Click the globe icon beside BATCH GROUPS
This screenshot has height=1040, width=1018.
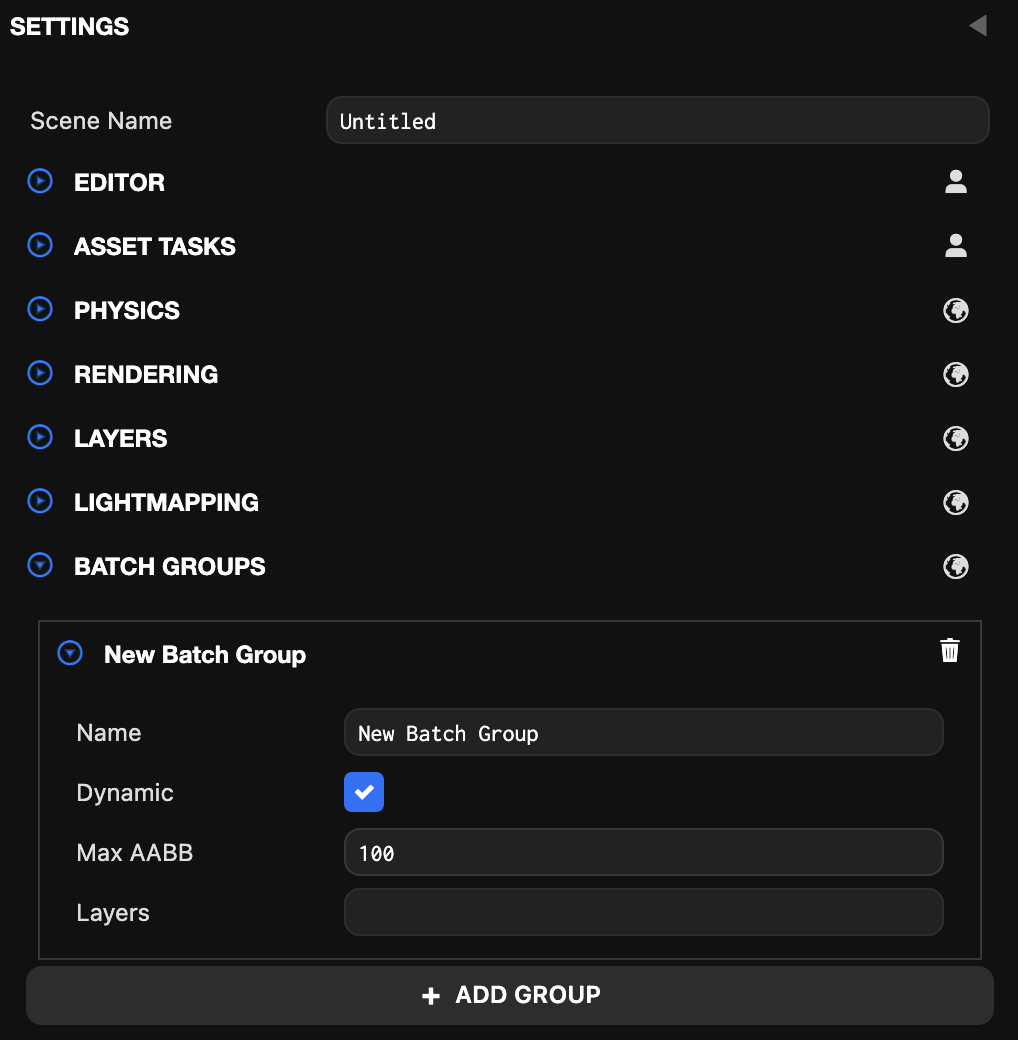click(x=956, y=566)
